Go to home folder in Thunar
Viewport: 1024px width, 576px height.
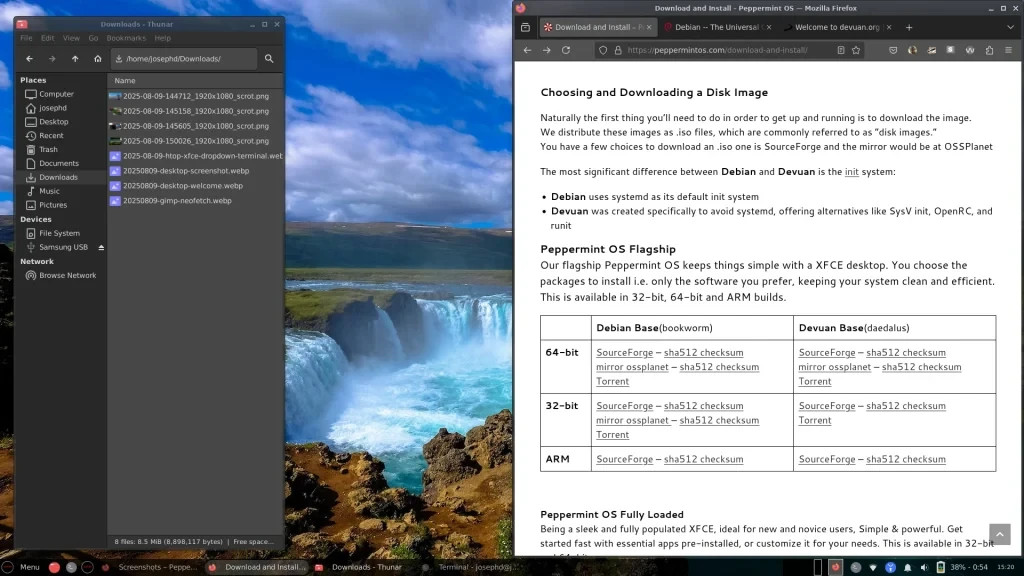point(98,59)
